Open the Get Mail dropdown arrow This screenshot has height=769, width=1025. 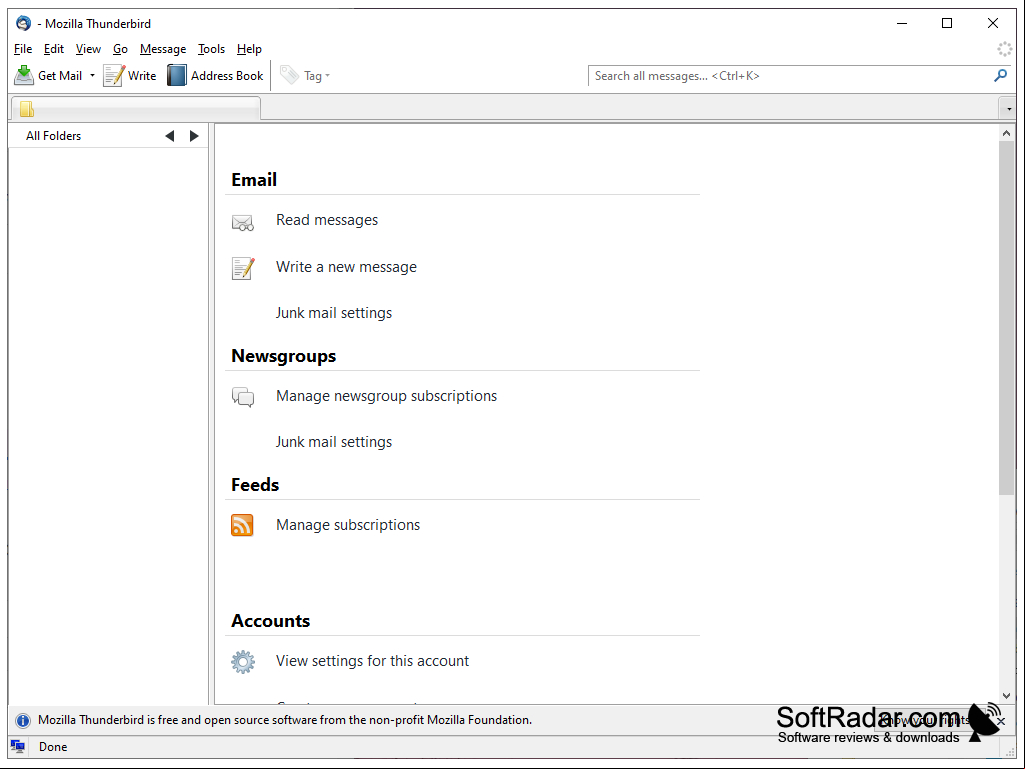(x=92, y=76)
